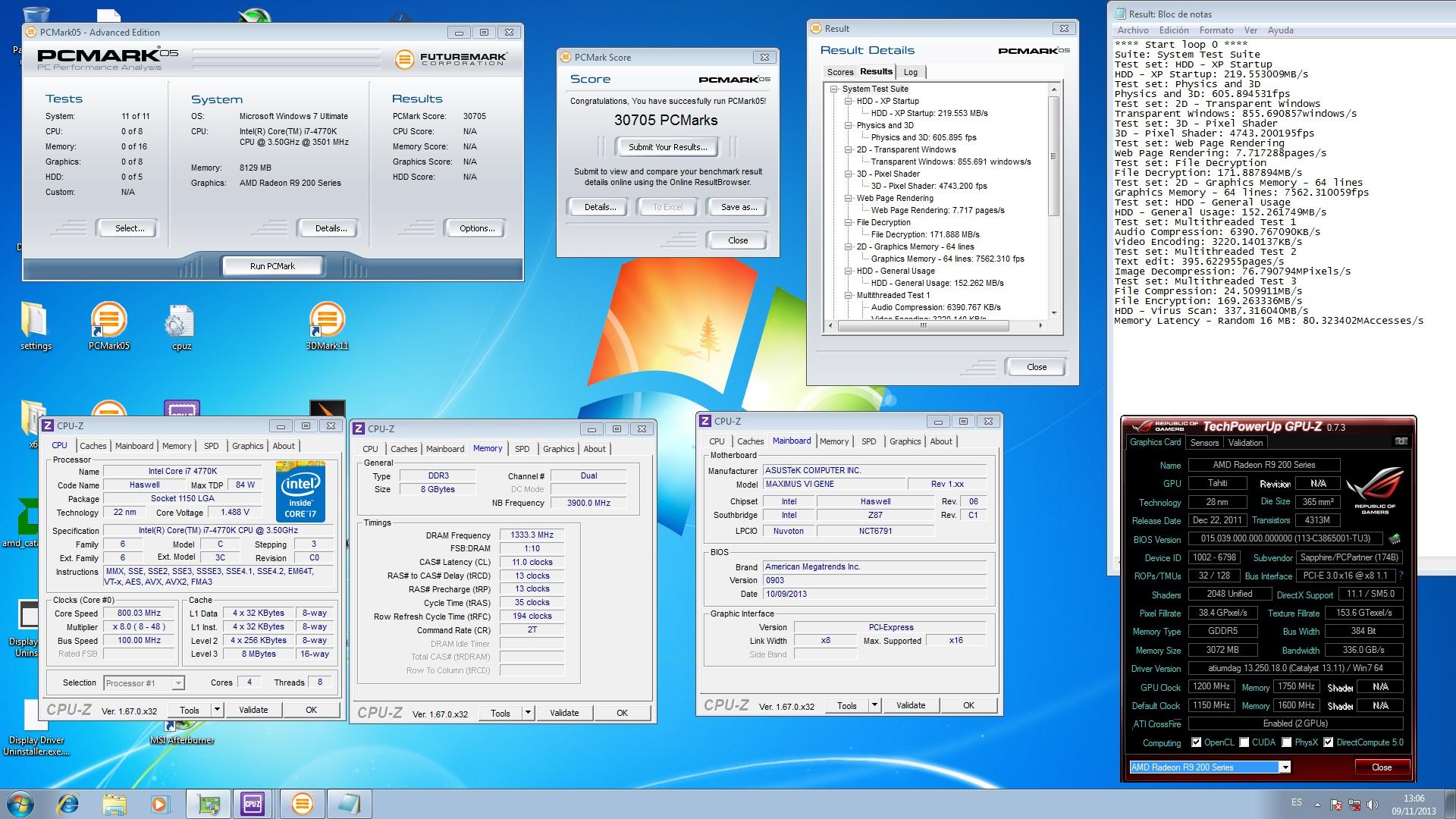Click the Run PCMark button

(x=272, y=266)
